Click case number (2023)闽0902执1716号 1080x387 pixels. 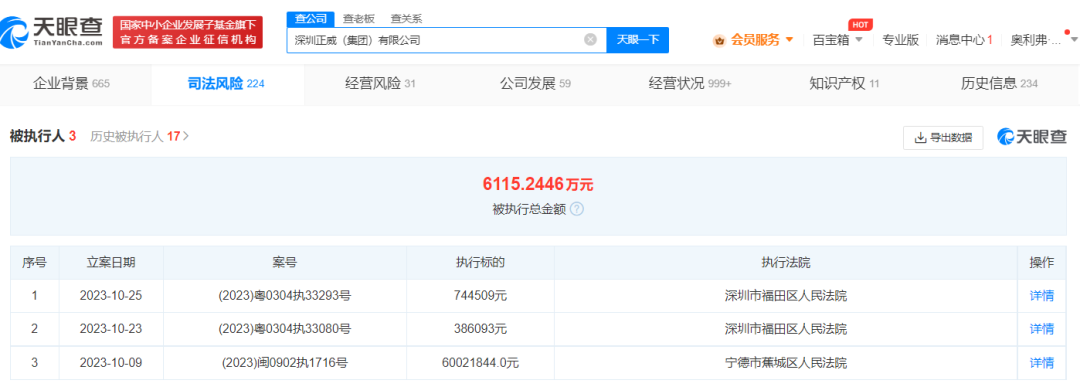tap(284, 362)
